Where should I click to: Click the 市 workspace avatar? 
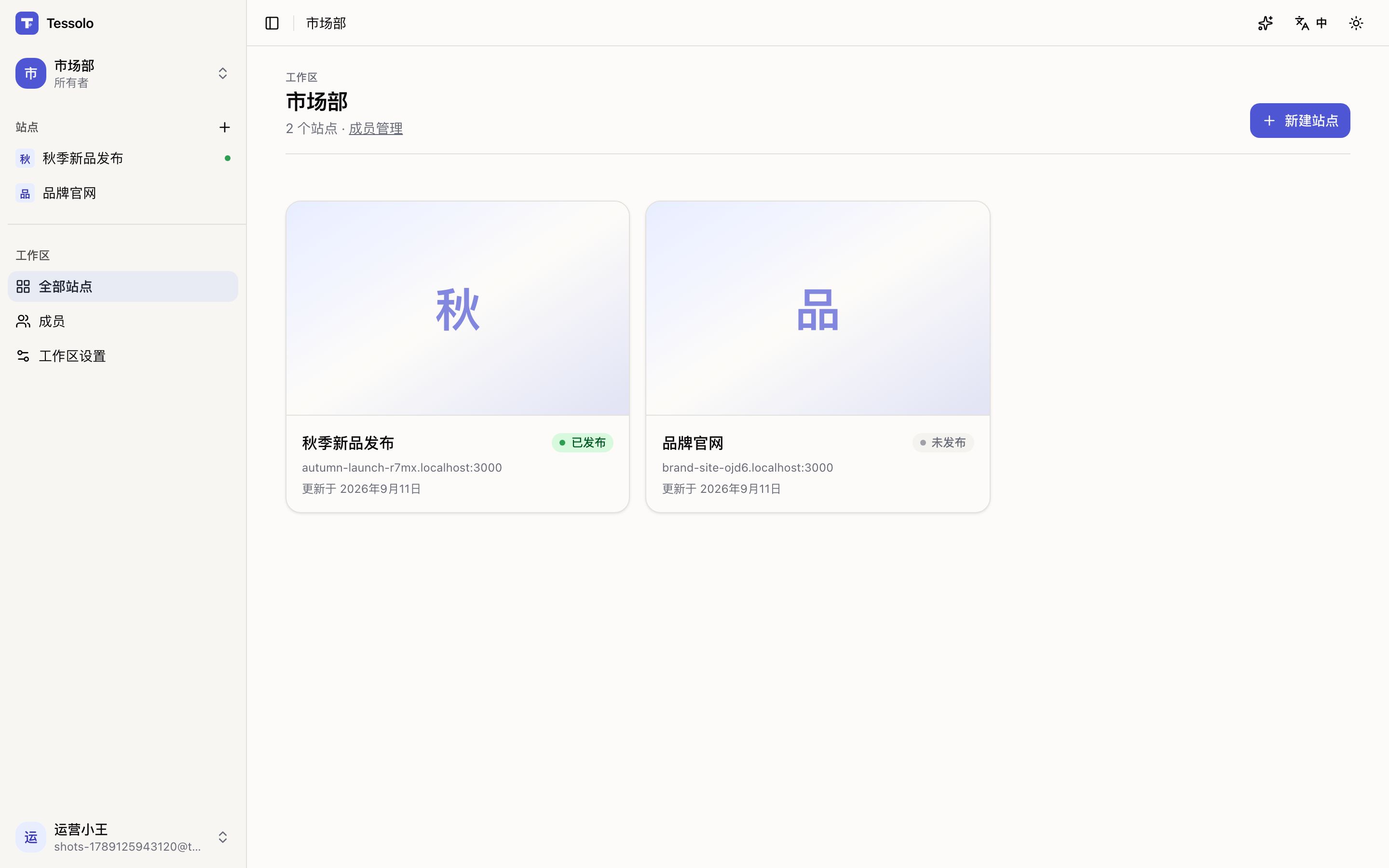pos(31,73)
